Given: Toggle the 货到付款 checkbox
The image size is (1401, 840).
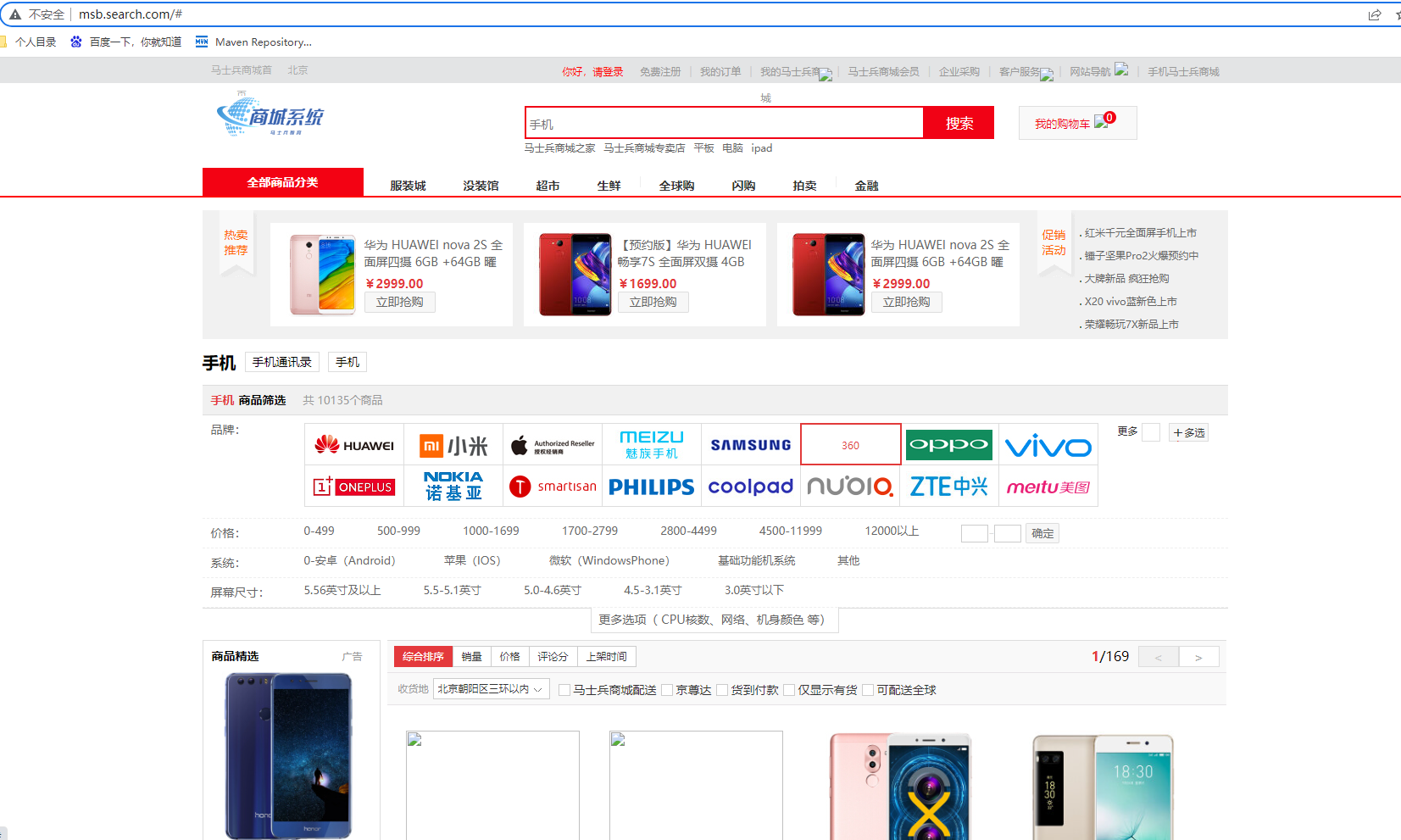Looking at the screenshot, I should (x=722, y=690).
